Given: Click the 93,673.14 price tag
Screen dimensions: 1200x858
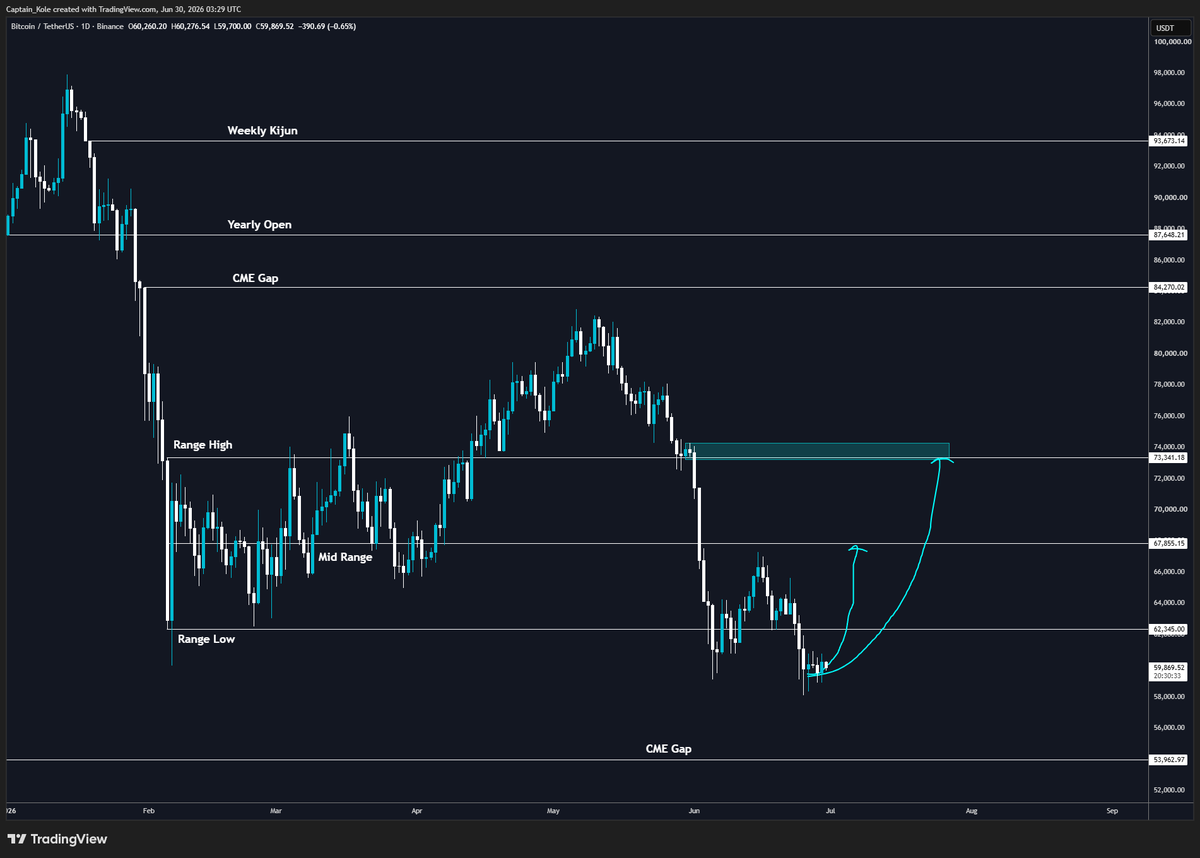Looking at the screenshot, I should point(1168,141).
